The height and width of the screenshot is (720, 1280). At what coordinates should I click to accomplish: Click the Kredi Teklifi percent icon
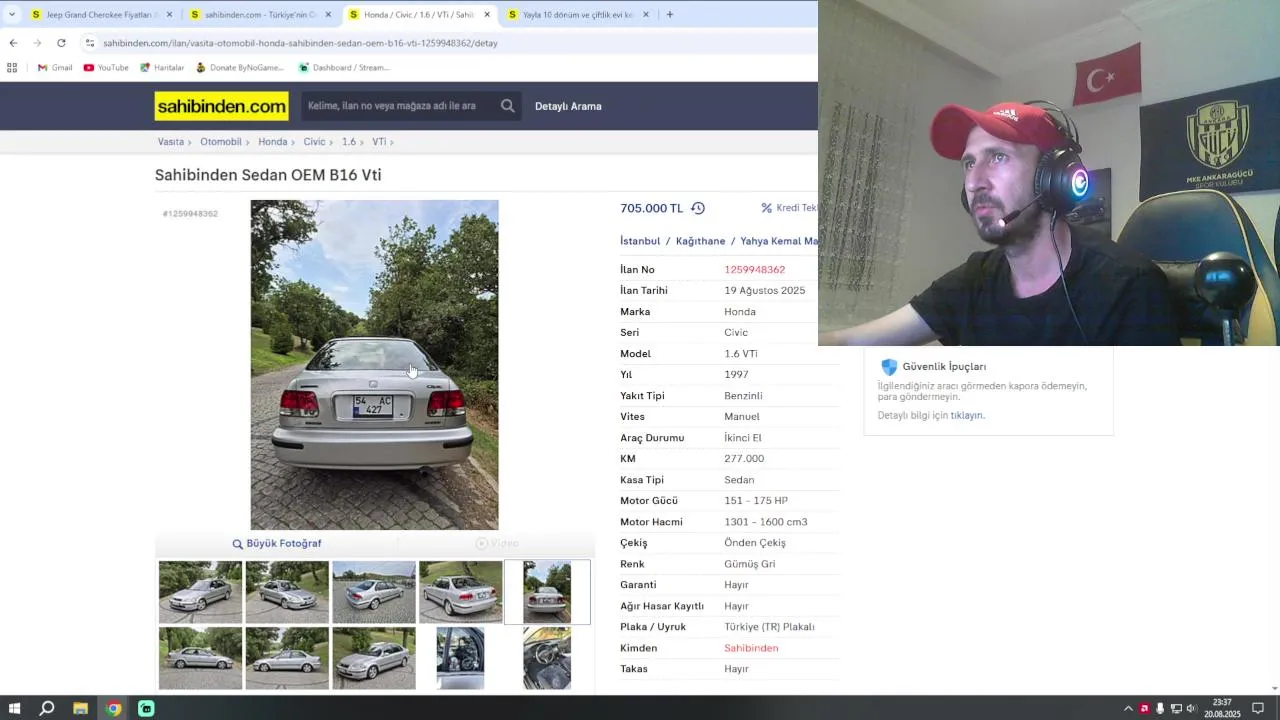tap(767, 208)
